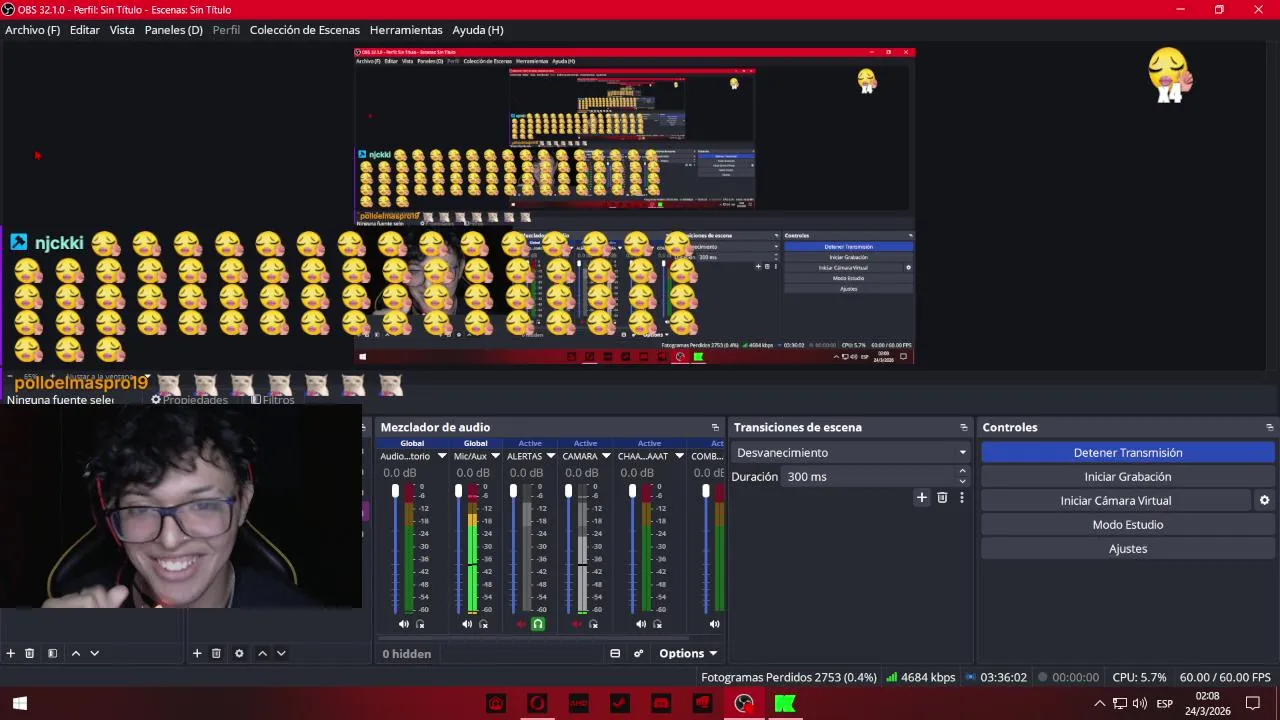Click Iniciar Grabación button
This screenshot has height=720, width=1280.
coord(1128,477)
